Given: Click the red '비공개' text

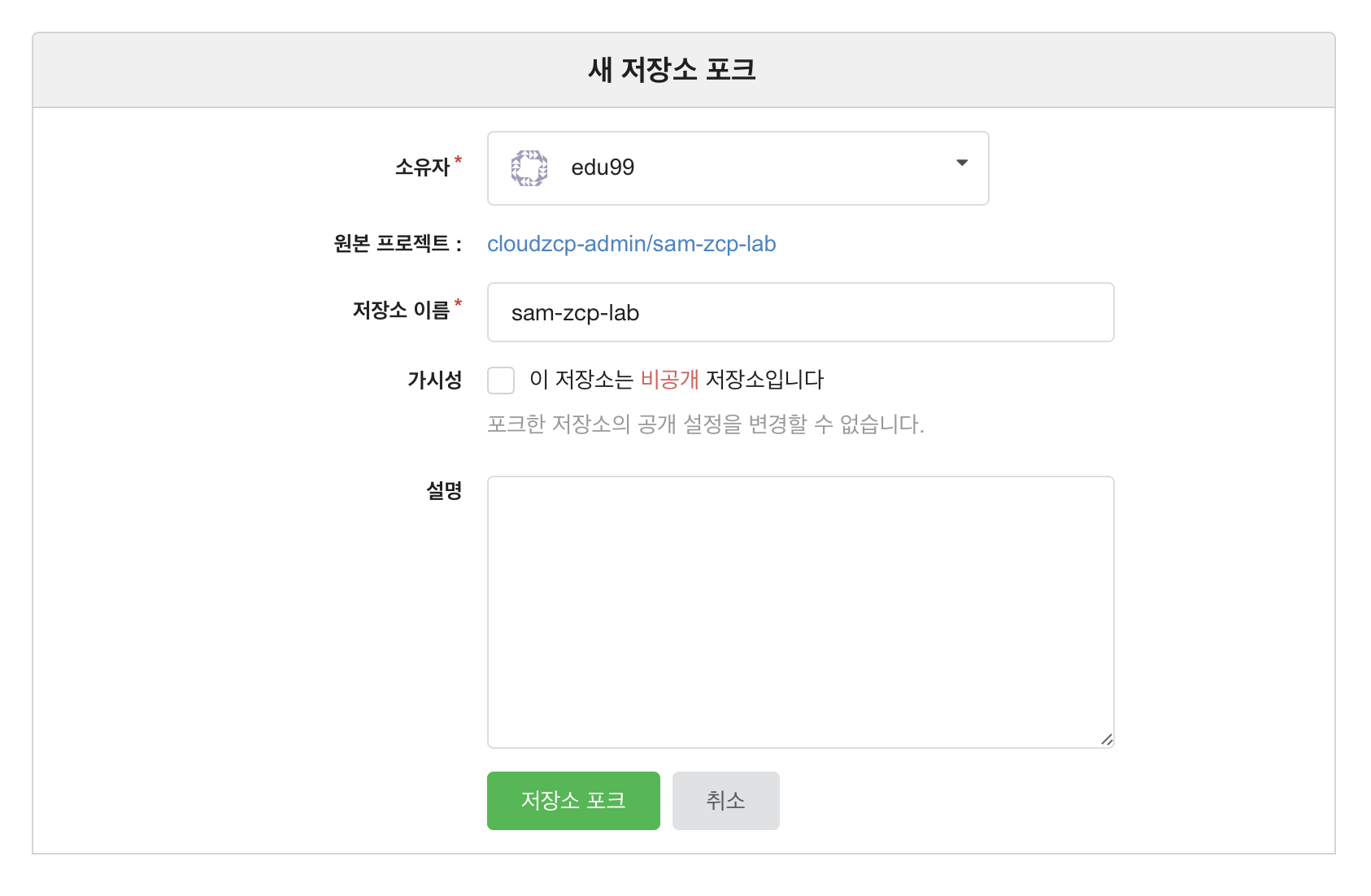Looking at the screenshot, I should coord(669,380).
